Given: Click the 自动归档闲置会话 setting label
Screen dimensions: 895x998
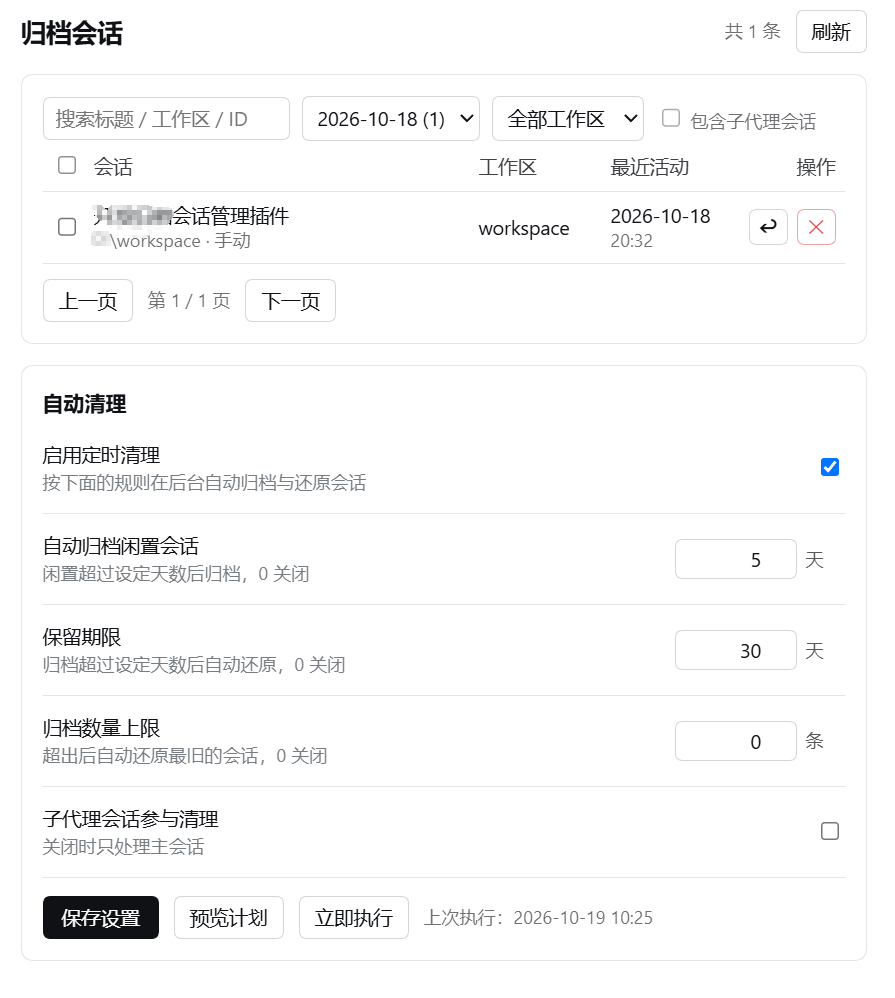Looking at the screenshot, I should tap(120, 547).
